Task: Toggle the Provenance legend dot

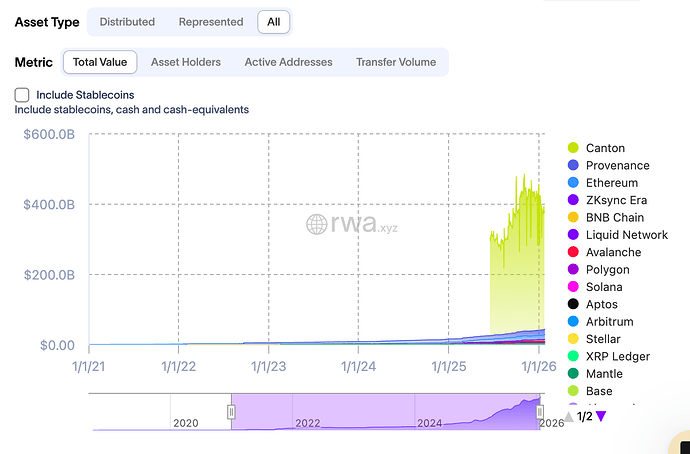Action: tap(573, 165)
